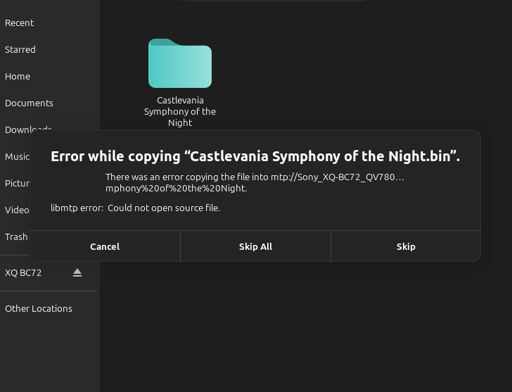
Task: Cancel the copy operation
Action: [x=105, y=246]
